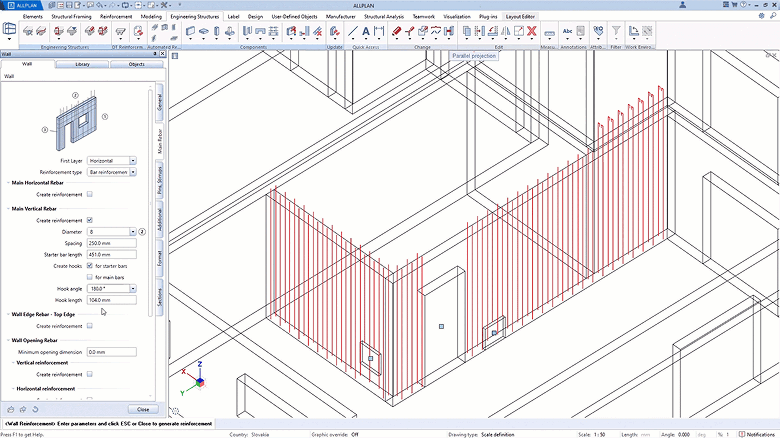Switch to the Structural Analysis tab
Image resolution: width=780 pixels, height=438 pixels.
click(x=384, y=17)
